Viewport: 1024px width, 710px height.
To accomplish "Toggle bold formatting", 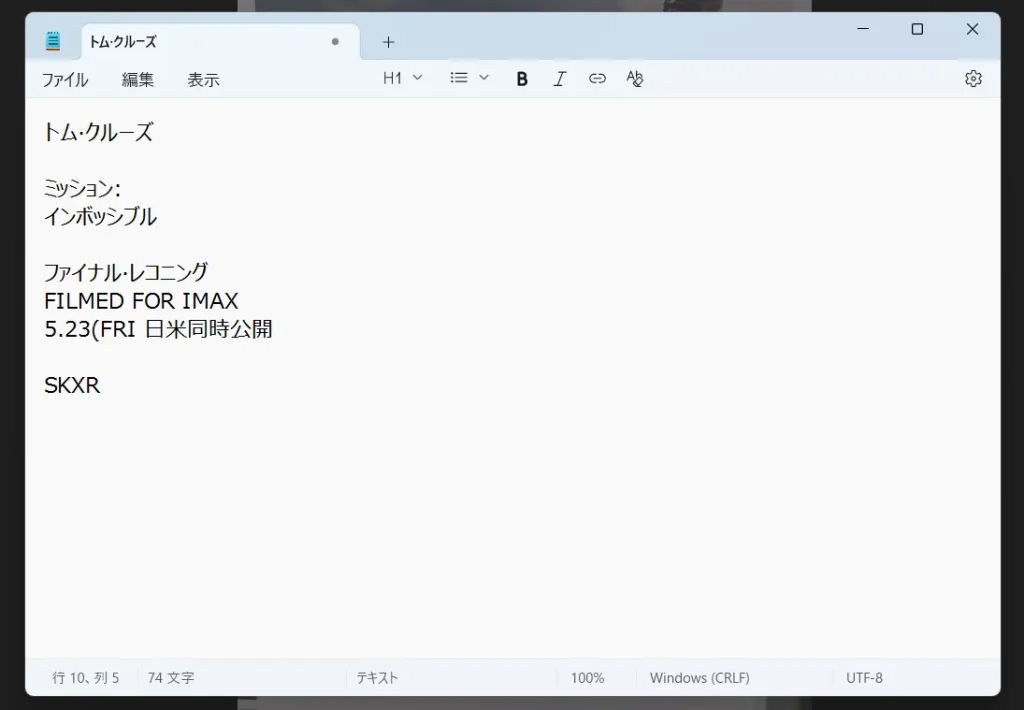I will pyautogui.click(x=522, y=79).
